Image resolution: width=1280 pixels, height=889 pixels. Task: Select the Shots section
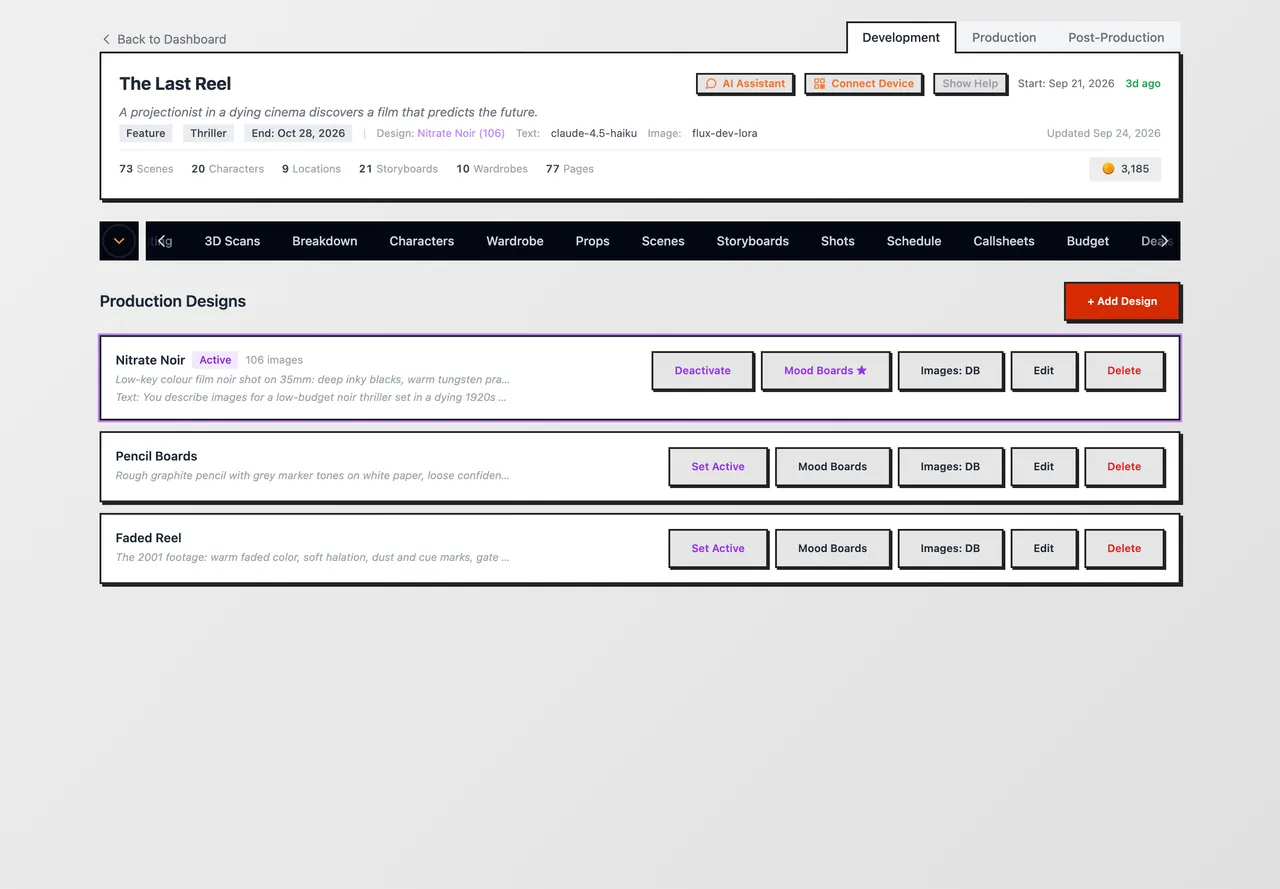point(838,241)
